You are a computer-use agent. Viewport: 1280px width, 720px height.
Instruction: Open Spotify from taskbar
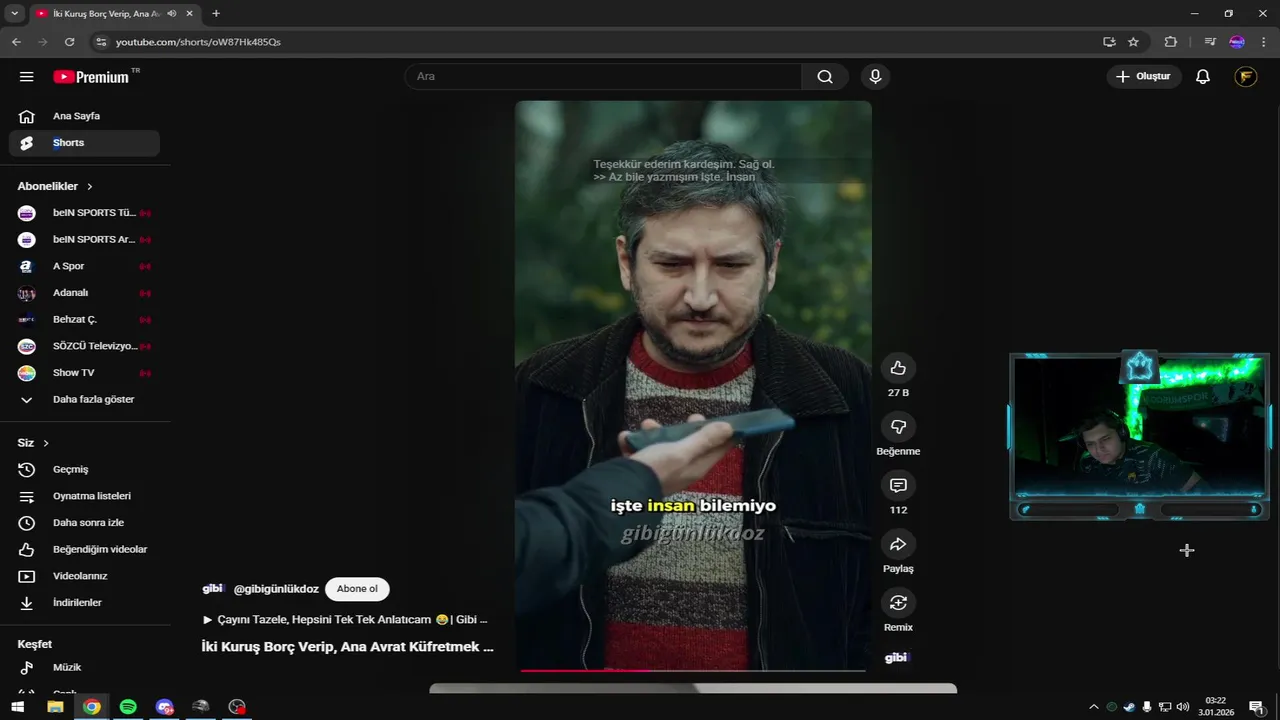(x=128, y=707)
